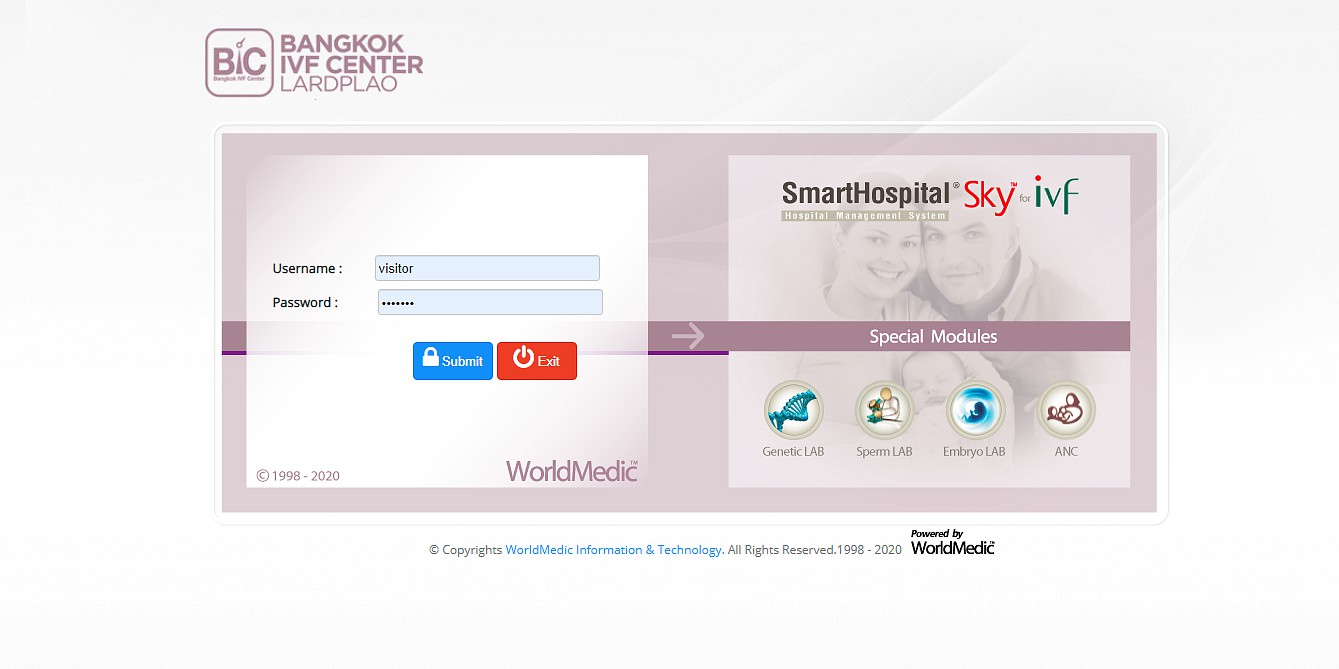1339x669 pixels.
Task: Click the red Exit button
Action: click(x=537, y=361)
